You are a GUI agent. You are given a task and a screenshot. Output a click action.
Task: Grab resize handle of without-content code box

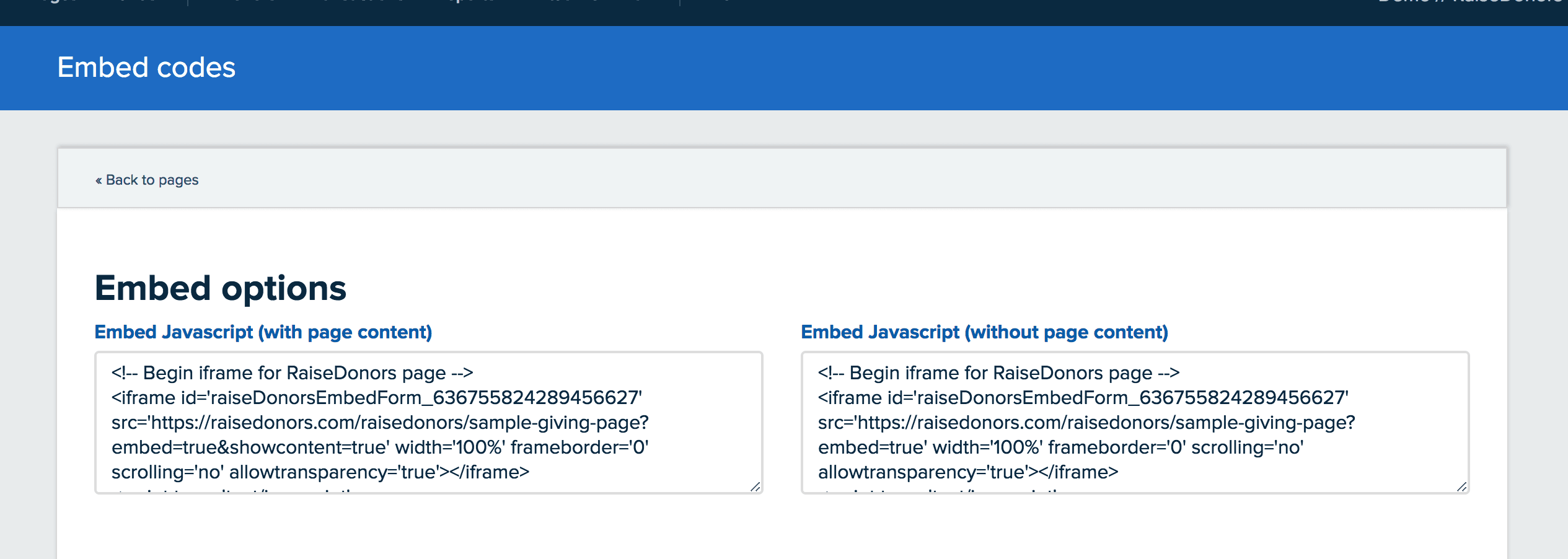pyautogui.click(x=1461, y=486)
